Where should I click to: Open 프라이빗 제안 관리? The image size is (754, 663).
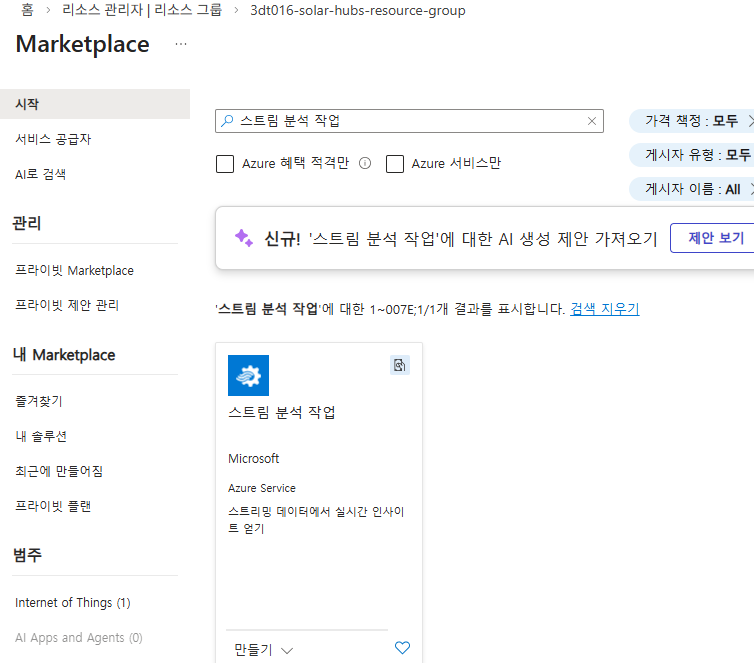coord(67,305)
